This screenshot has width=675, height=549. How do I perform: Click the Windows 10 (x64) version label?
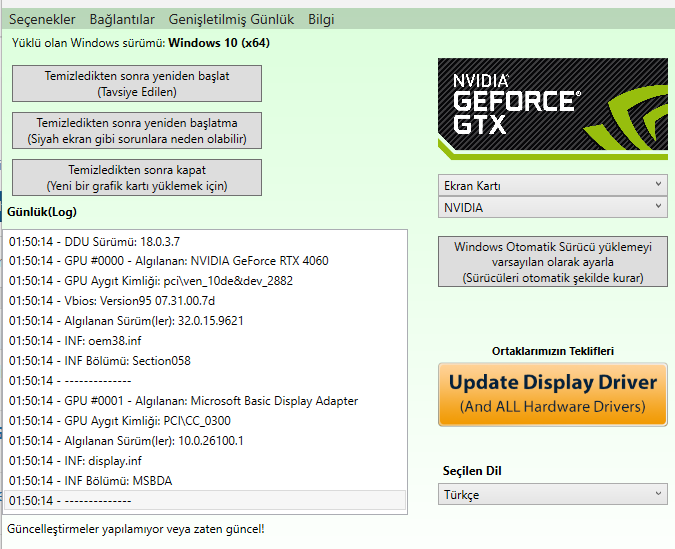(219, 43)
